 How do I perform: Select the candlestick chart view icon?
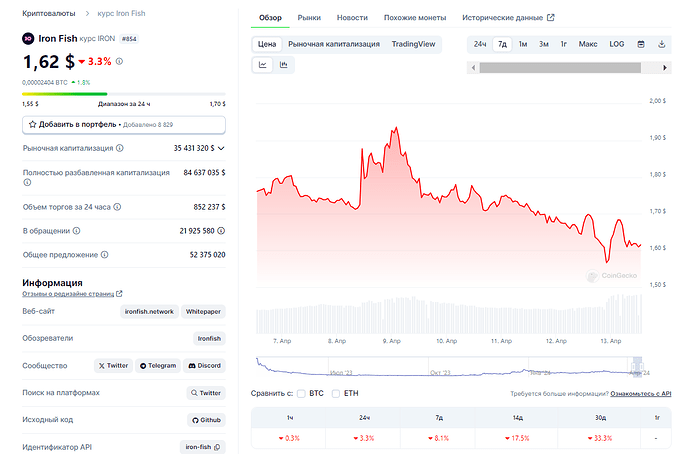283,65
